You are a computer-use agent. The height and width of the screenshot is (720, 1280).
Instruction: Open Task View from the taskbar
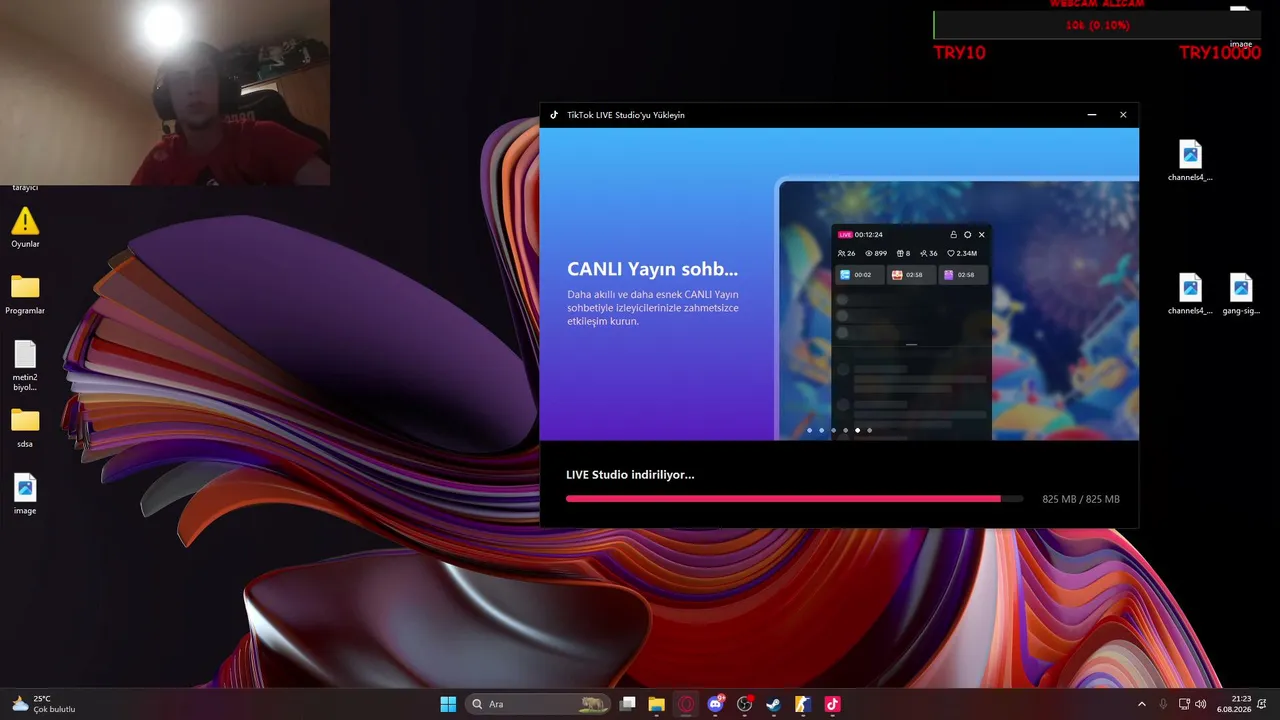628,704
